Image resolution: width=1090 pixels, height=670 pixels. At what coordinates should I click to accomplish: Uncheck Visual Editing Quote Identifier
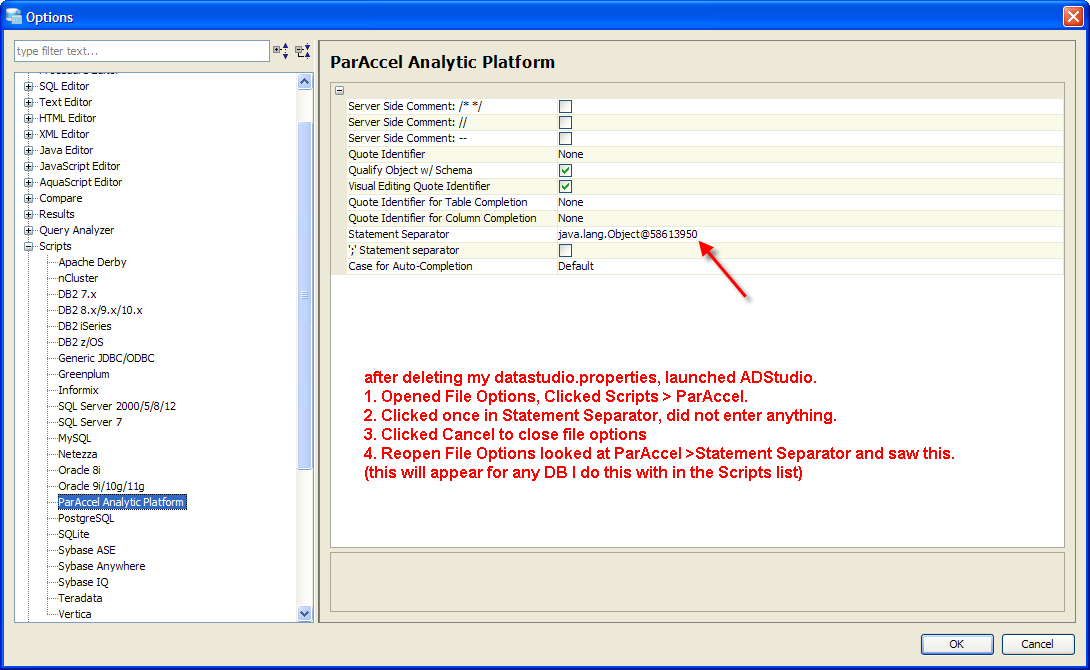[565, 186]
